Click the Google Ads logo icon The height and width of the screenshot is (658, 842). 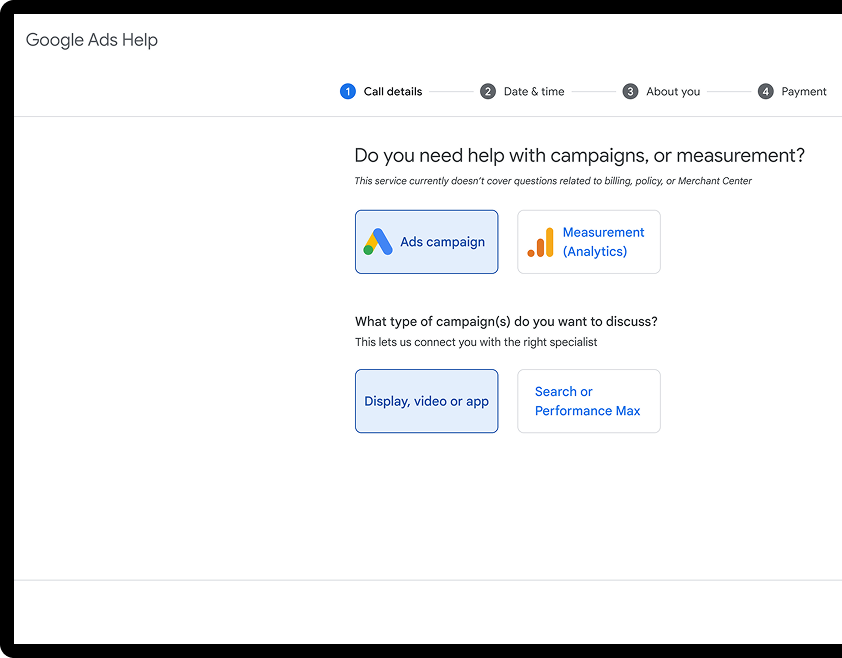pyautogui.click(x=378, y=242)
